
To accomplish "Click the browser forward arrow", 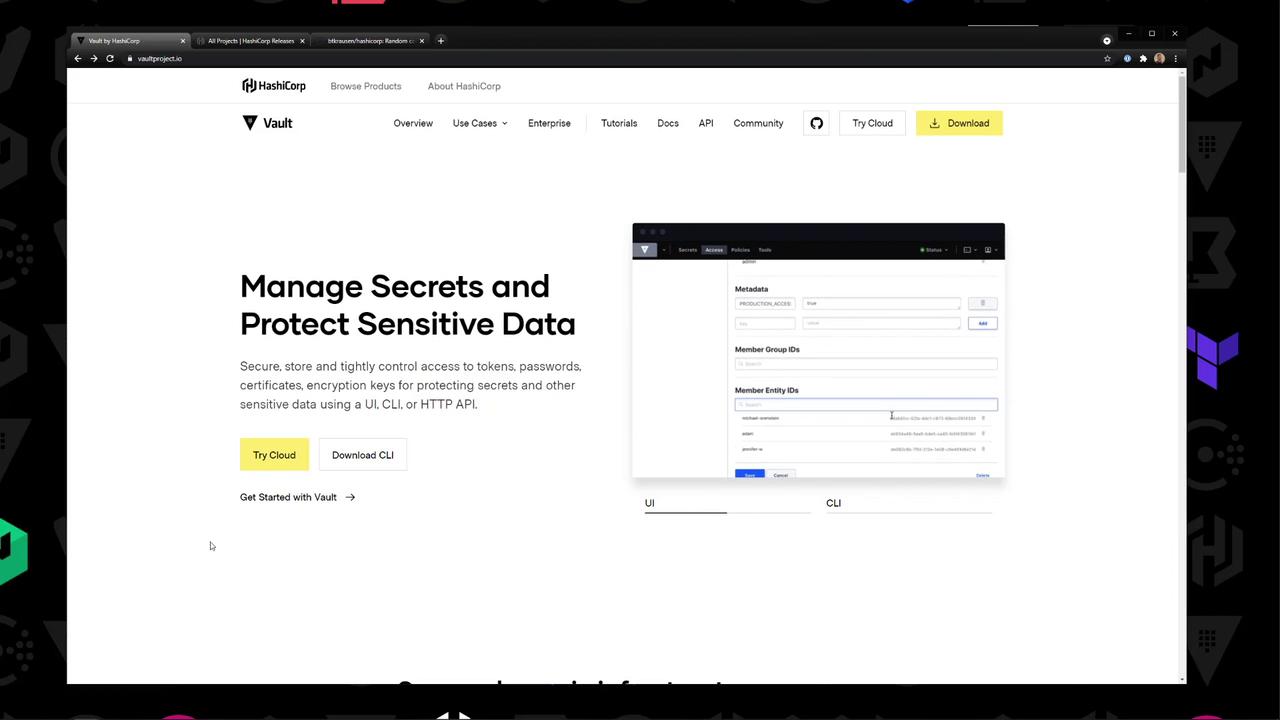I will [94, 58].
